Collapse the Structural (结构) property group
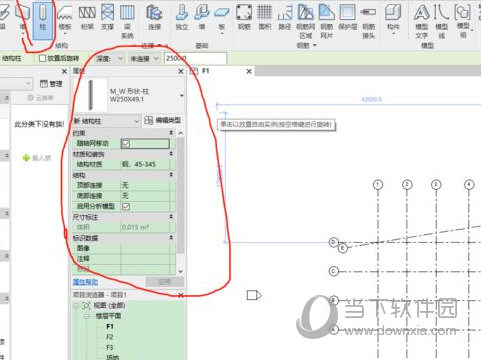Screen dimensions: 481x360 click(x=171, y=175)
